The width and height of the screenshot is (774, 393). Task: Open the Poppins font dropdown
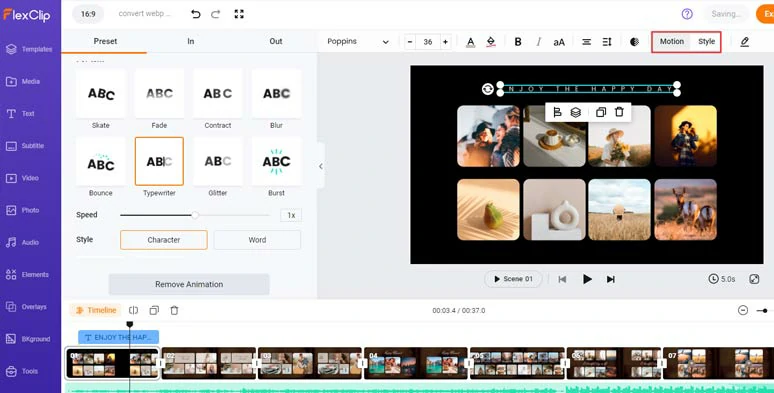coord(358,41)
